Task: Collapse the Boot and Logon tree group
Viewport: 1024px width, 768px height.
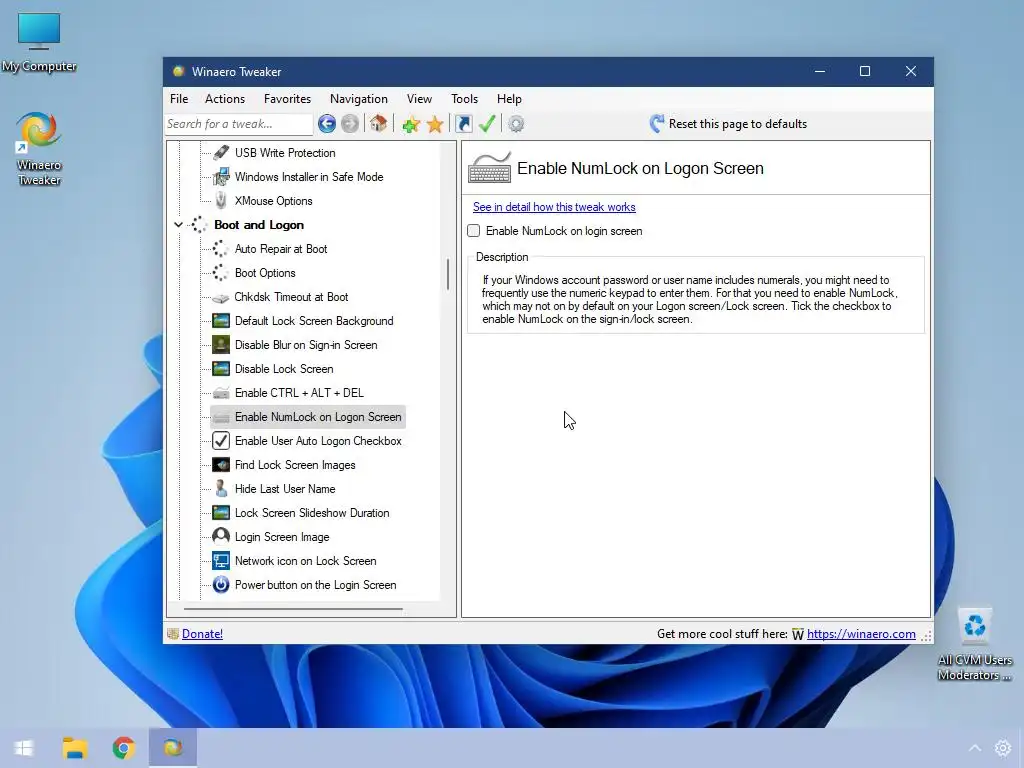Action: [178, 225]
